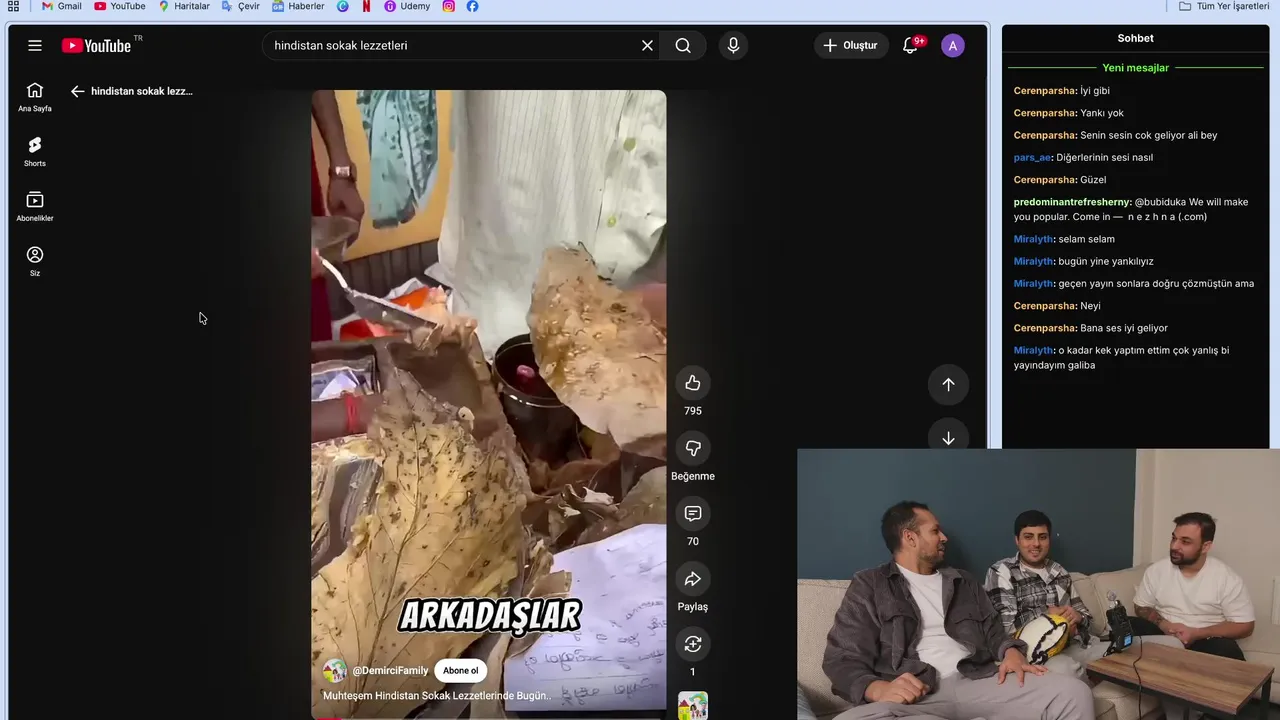
Task: Click the 'hindistan sokak lezz...' header title
Action: pyautogui.click(x=142, y=91)
